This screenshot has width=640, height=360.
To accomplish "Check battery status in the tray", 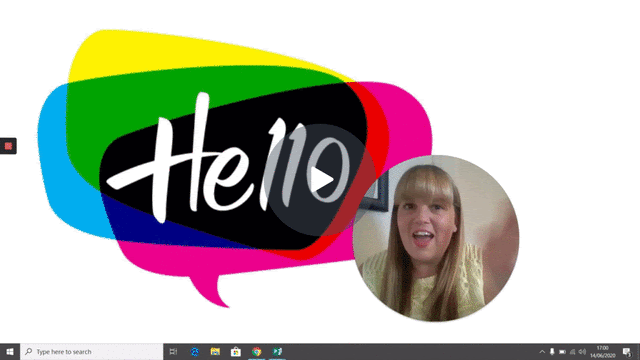I will tap(562, 352).
